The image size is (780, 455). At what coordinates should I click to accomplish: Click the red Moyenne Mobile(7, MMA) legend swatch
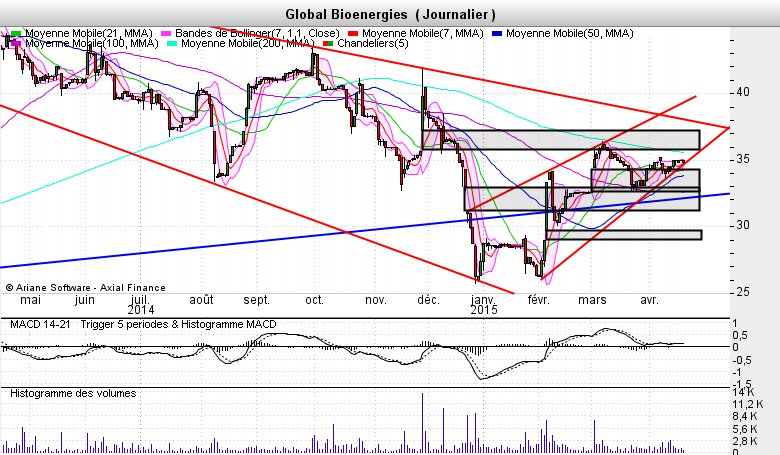(x=353, y=33)
